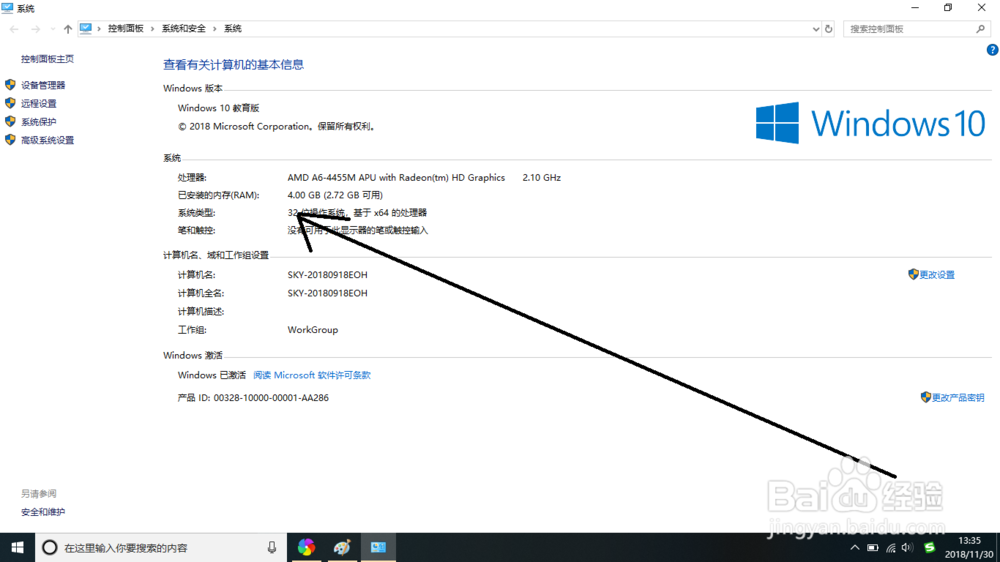The height and width of the screenshot is (562, 1000).
Task: Navigate up one folder level
Action: [68, 29]
